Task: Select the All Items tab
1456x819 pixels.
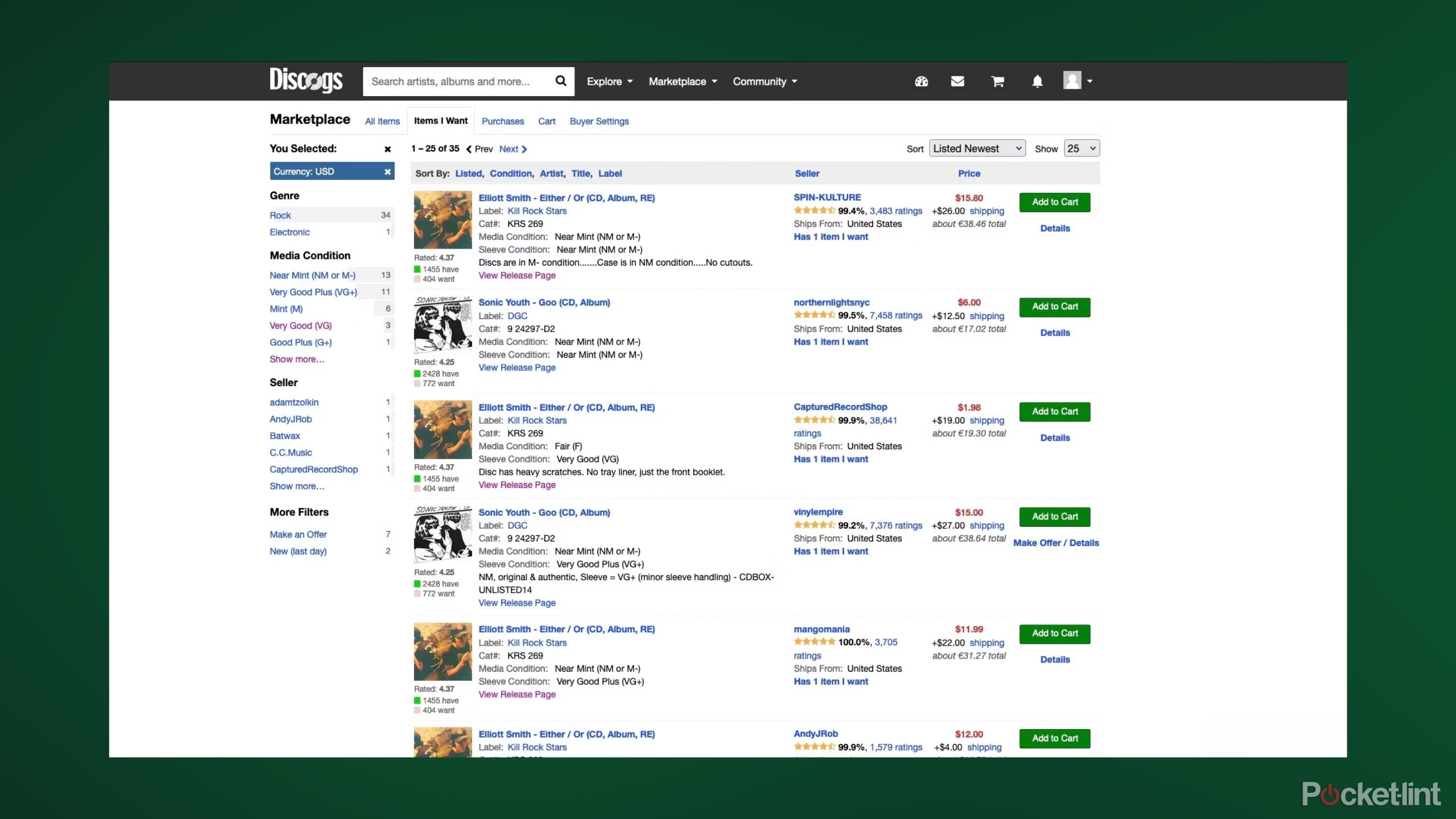Action: (382, 121)
